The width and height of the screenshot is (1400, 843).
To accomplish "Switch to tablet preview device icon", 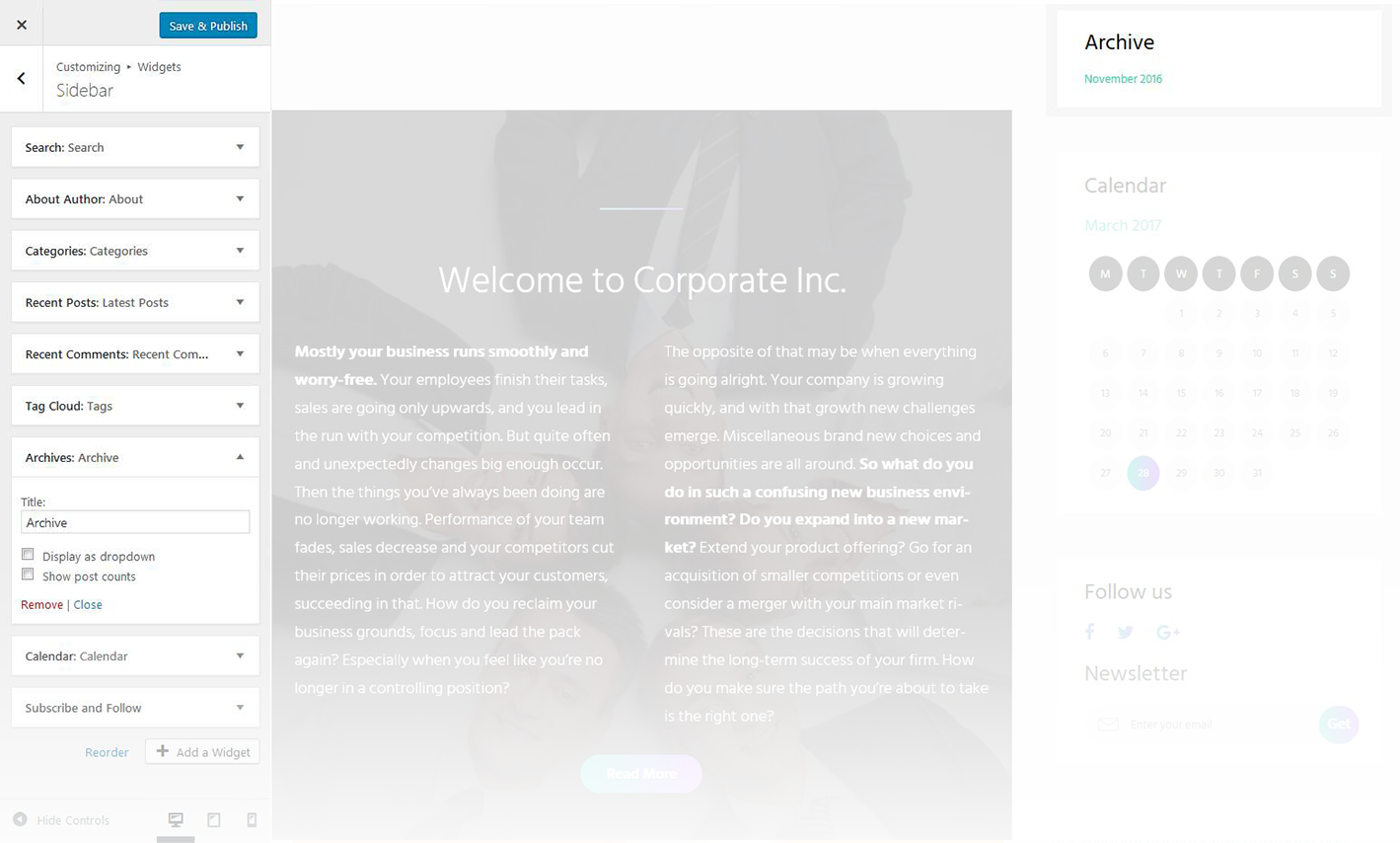I will 213,819.
